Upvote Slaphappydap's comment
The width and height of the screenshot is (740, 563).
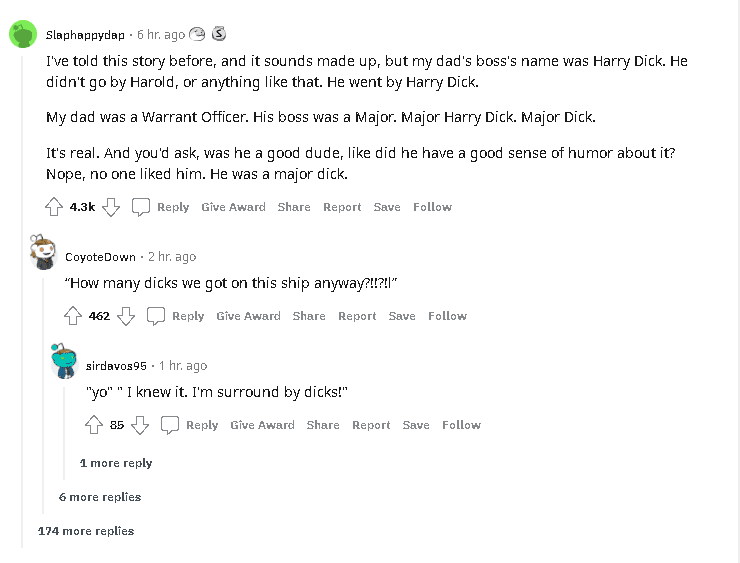click(x=54, y=207)
